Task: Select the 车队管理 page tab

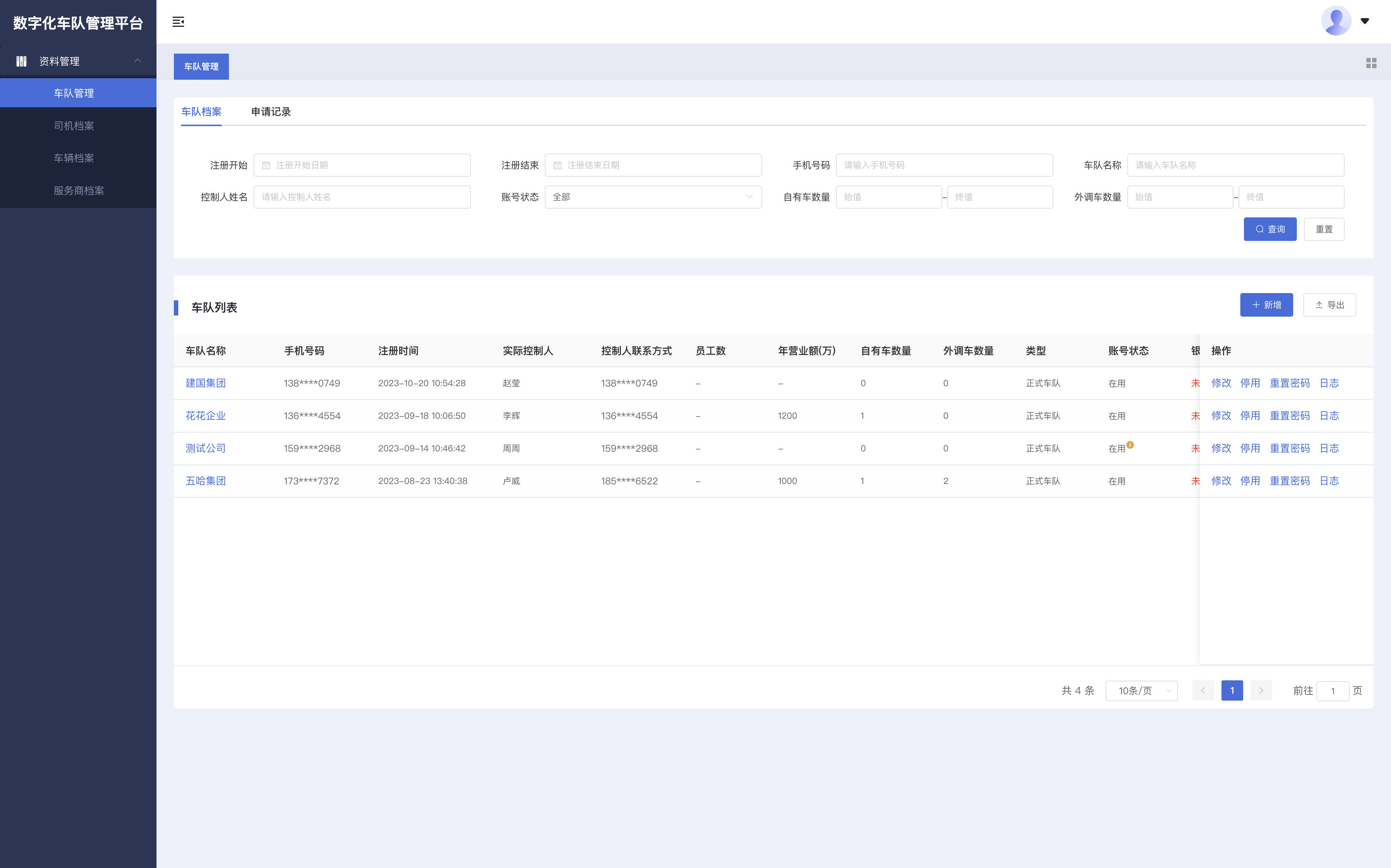Action: point(201,67)
